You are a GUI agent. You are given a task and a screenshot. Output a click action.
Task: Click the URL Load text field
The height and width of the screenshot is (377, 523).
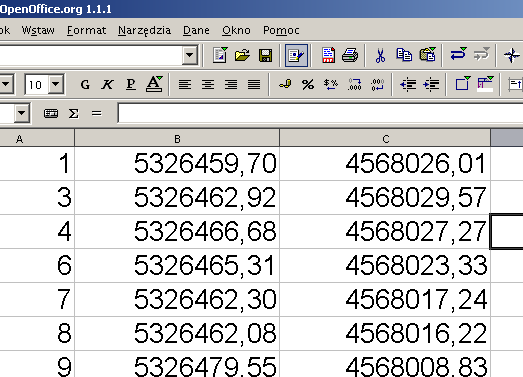pos(91,55)
